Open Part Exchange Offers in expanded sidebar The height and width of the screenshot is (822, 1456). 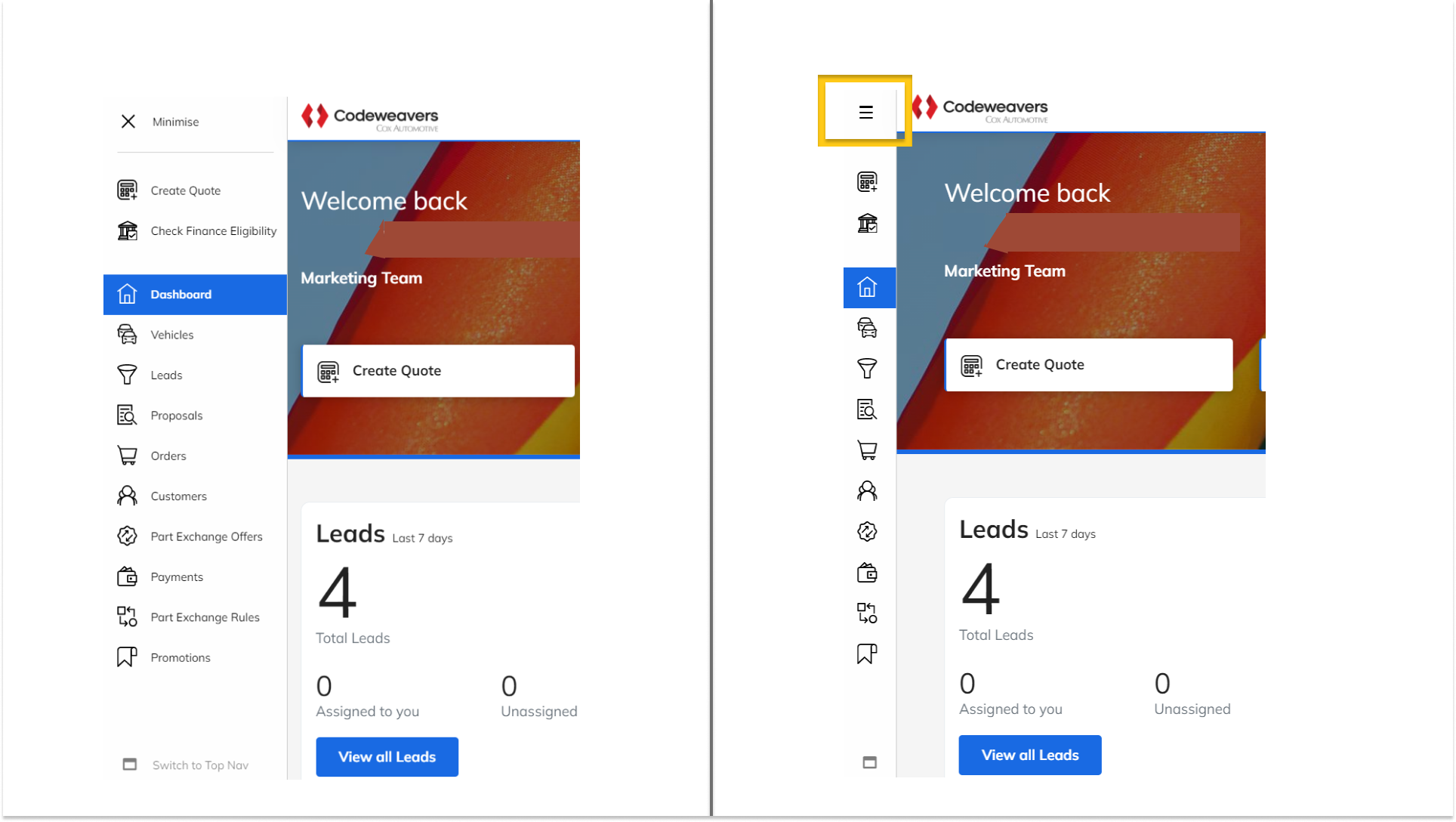click(195, 536)
